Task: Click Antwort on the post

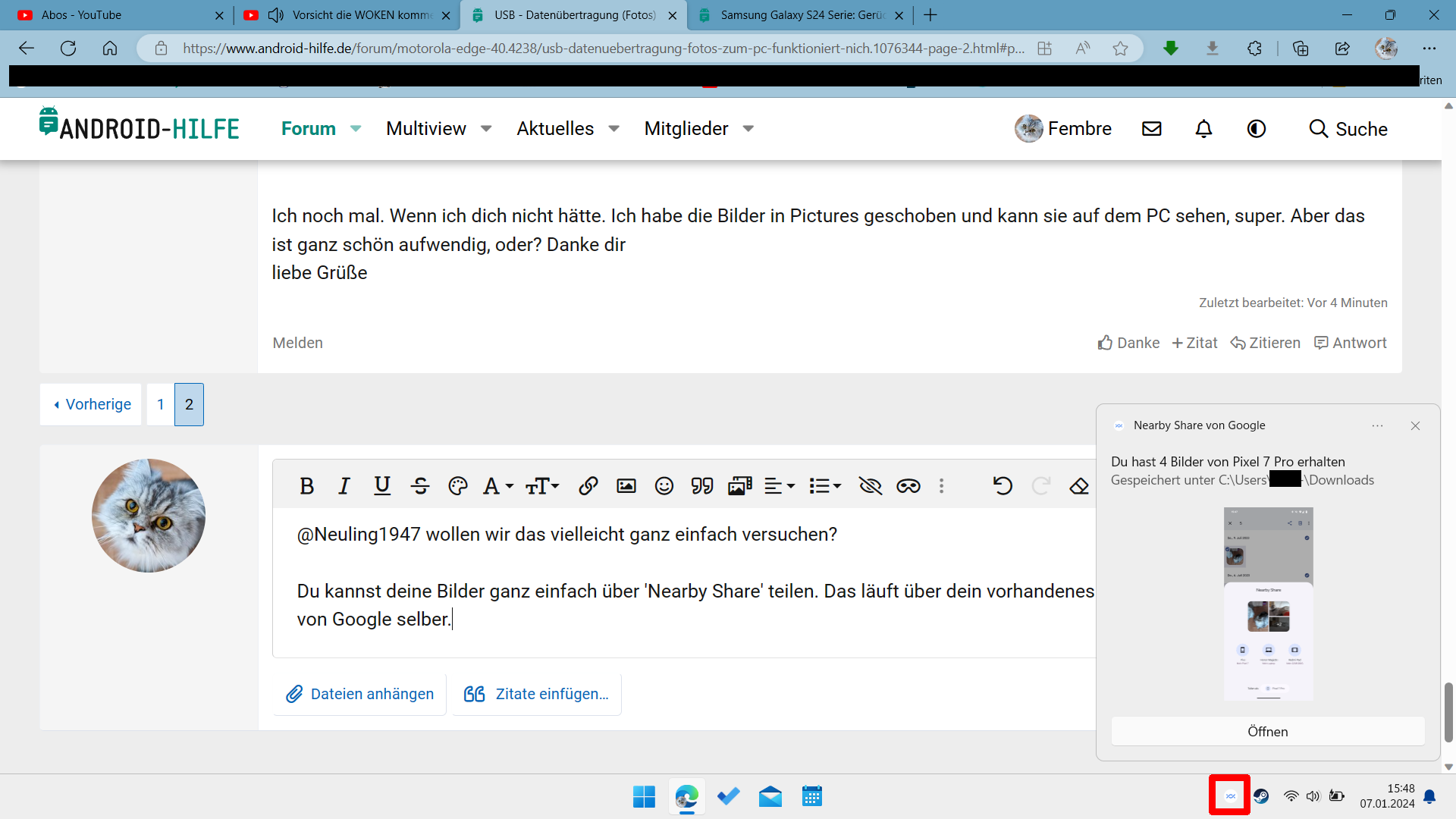Action: coord(1351,343)
